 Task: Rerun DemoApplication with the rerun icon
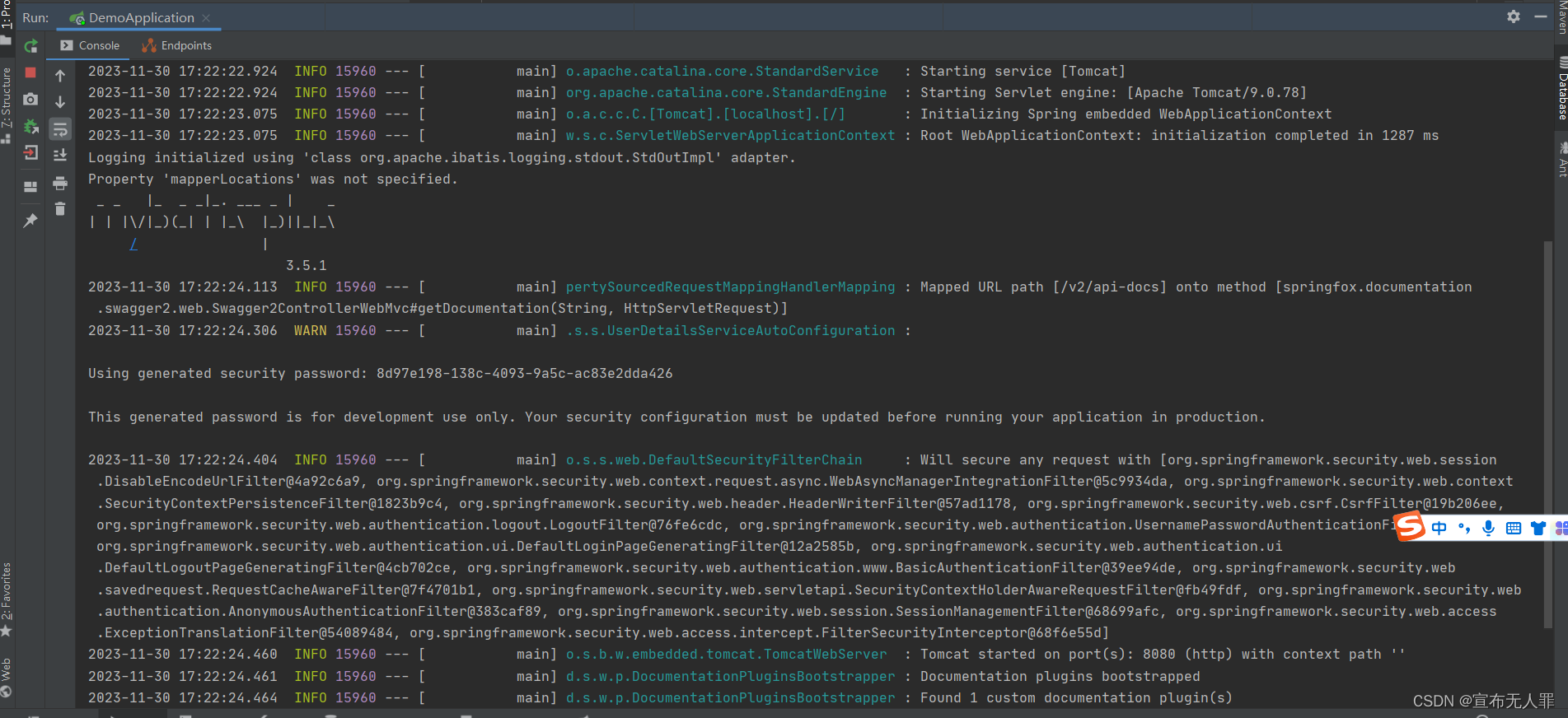pos(30,46)
